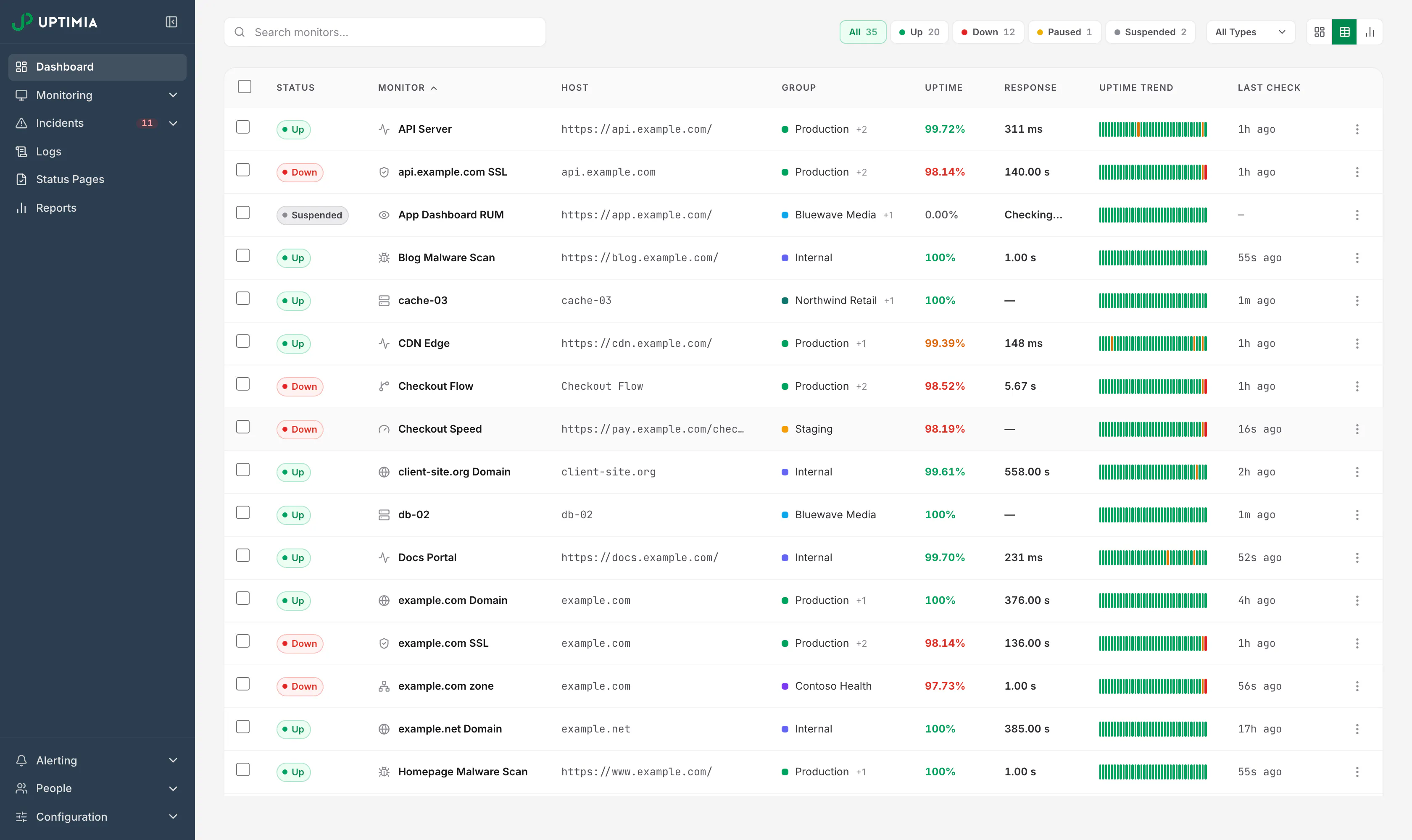This screenshot has width=1412, height=840.
Task: Switch to grid card view icon
Action: point(1319,31)
